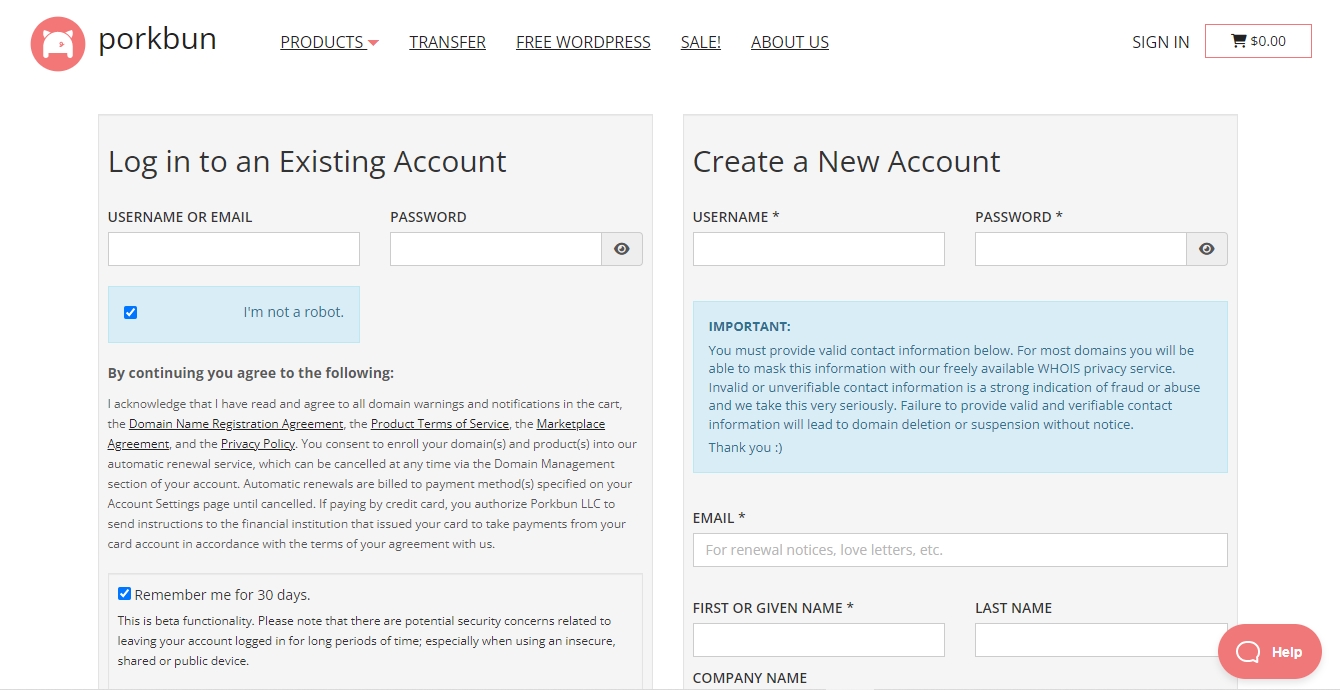Uncheck the I'm not a robot checkbox
Image resolution: width=1340 pixels, height=690 pixels.
coord(130,313)
